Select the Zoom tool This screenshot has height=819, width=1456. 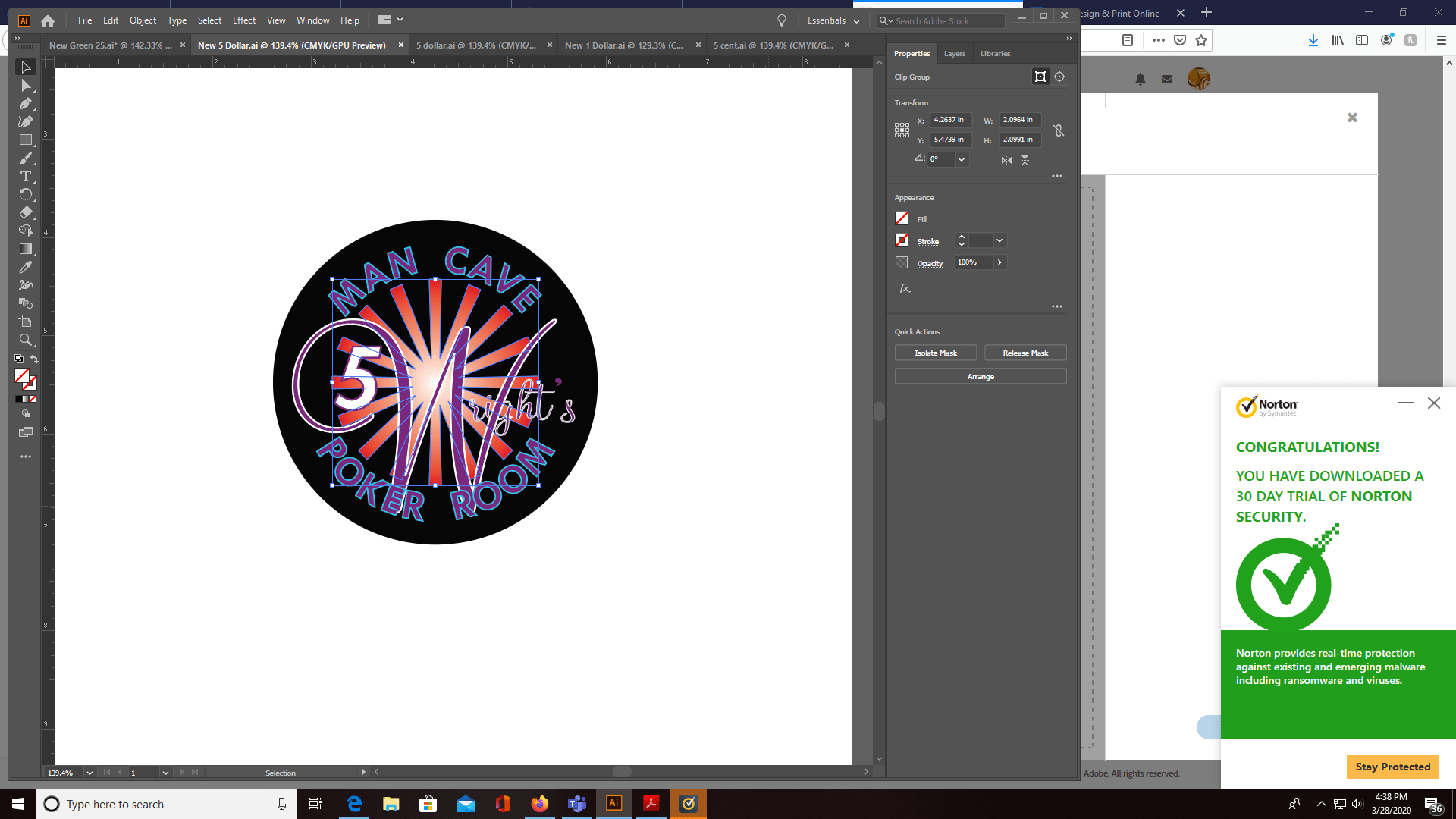coord(25,340)
